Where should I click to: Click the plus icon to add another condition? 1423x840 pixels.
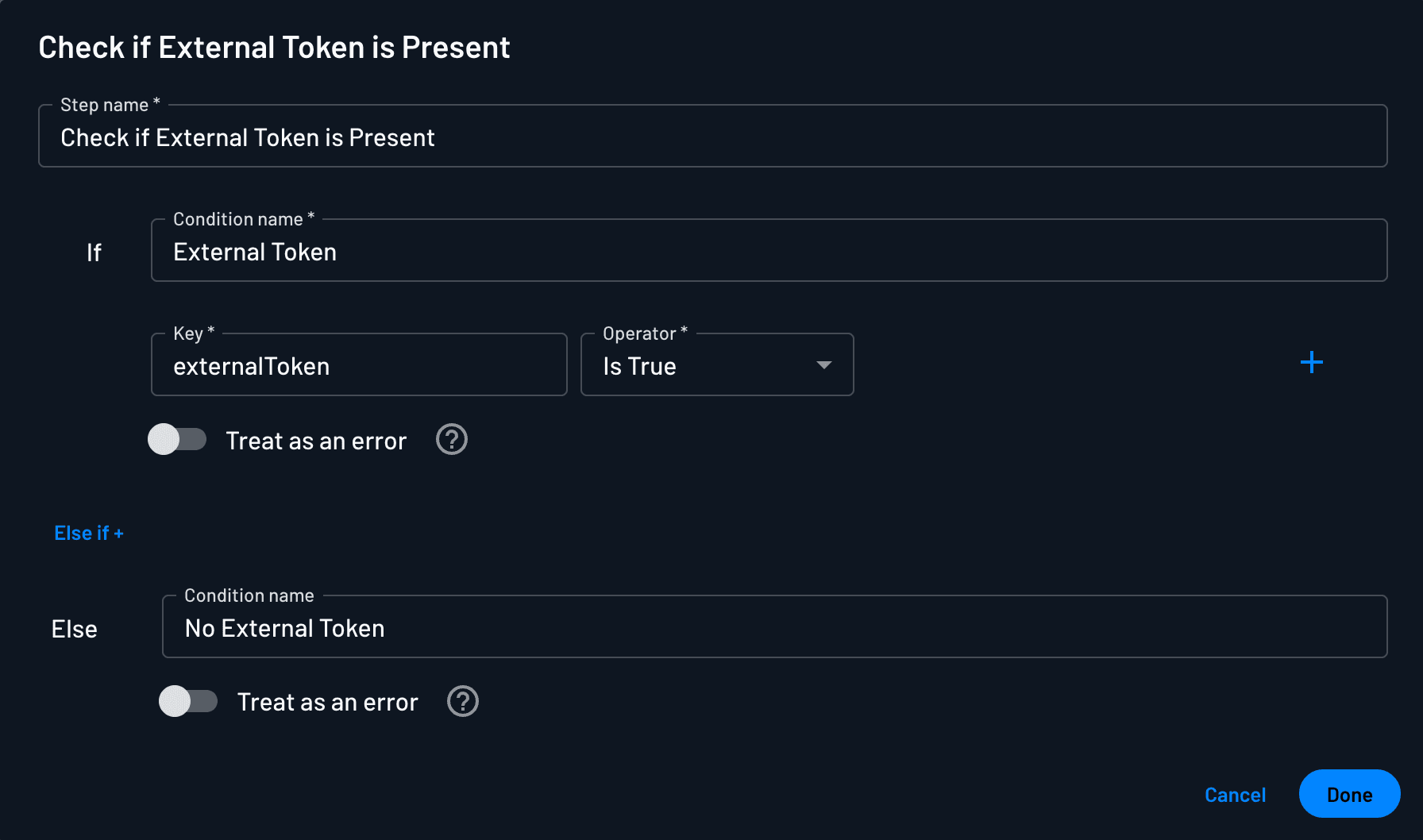1312,363
